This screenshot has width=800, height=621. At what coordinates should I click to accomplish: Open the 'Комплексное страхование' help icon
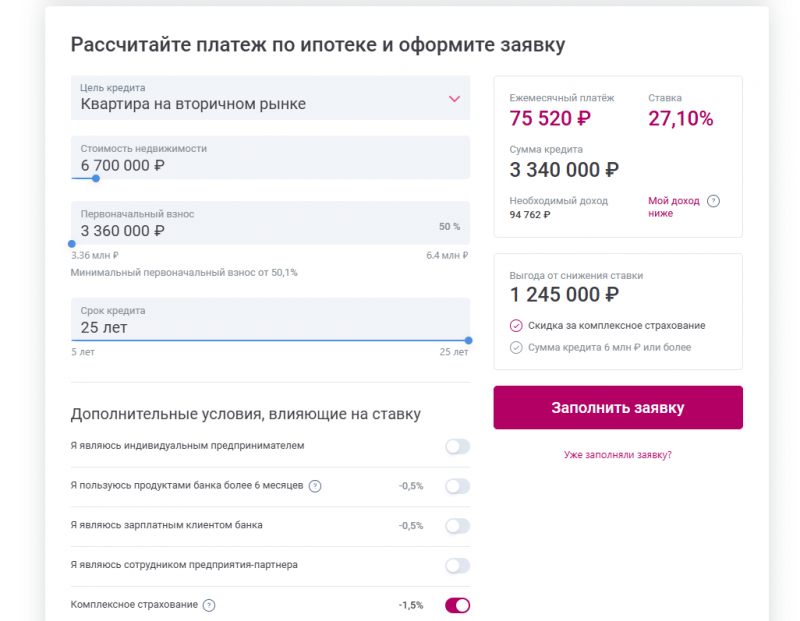pos(208,604)
